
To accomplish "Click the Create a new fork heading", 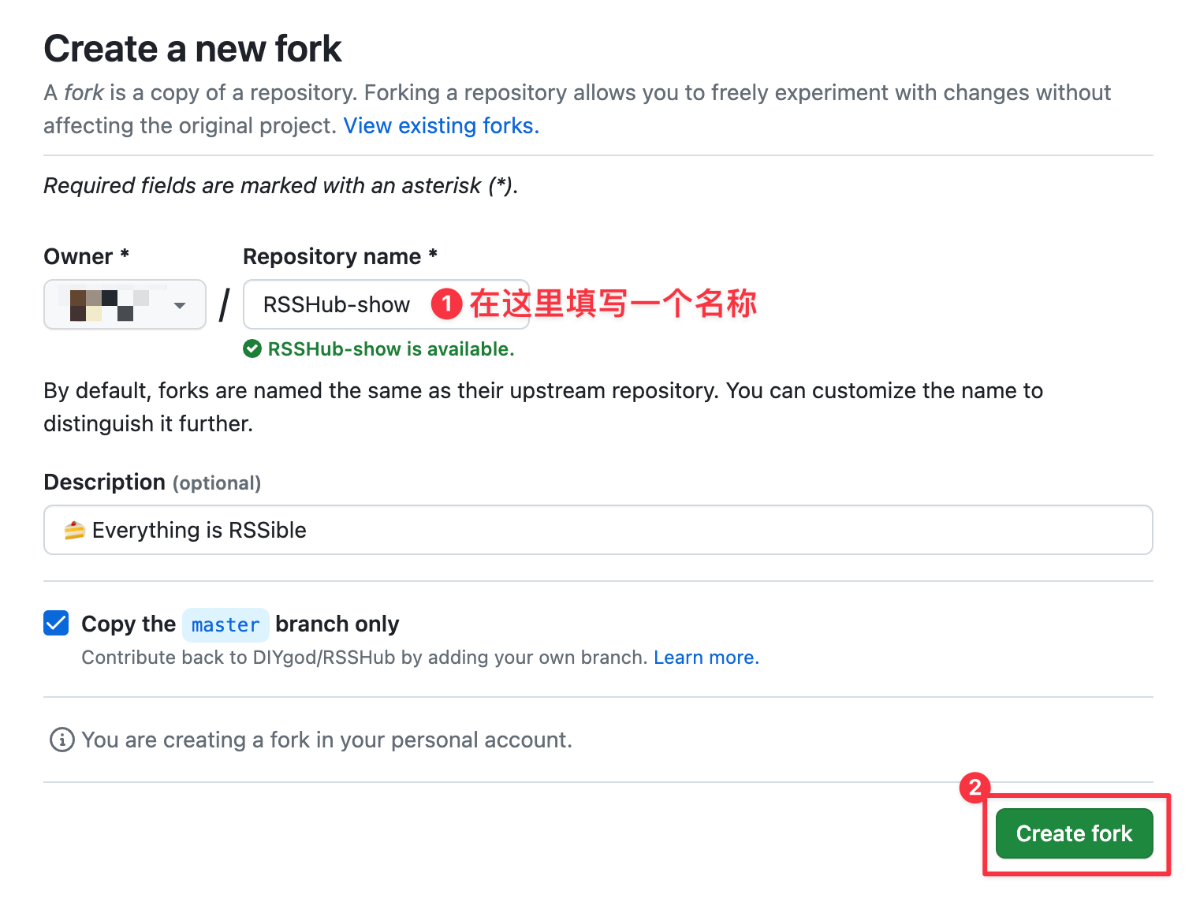I will click(193, 48).
